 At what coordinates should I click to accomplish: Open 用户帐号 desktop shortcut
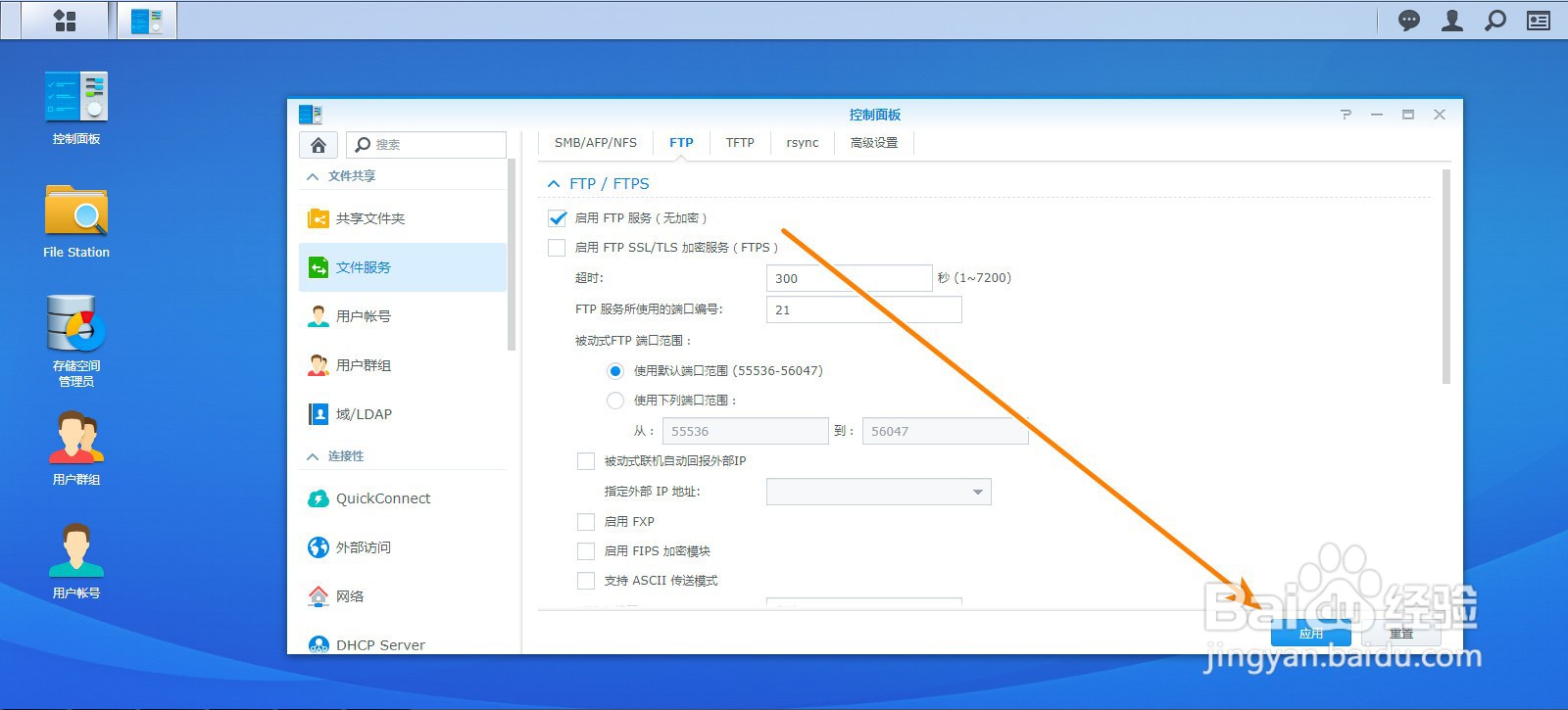point(76,562)
